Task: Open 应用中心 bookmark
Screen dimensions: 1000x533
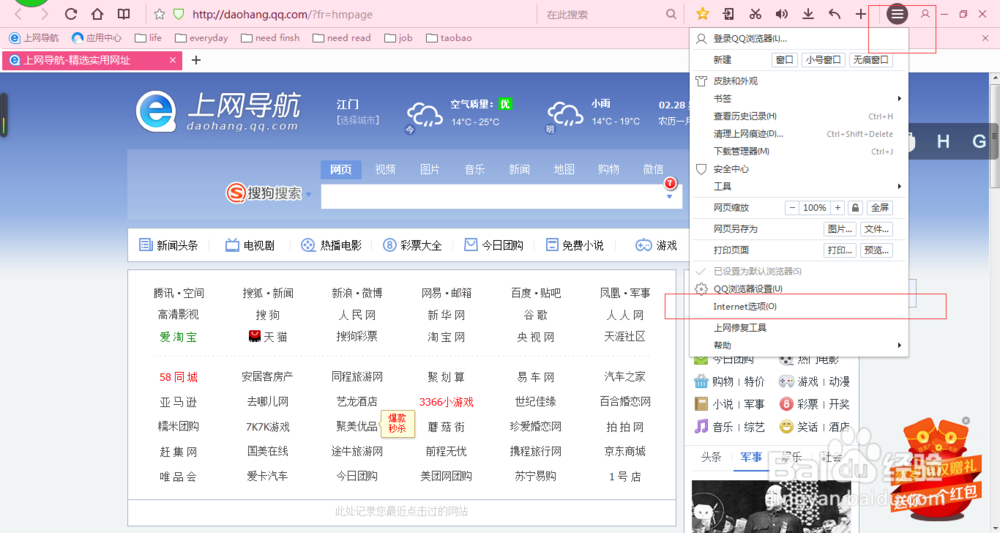Action: tap(96, 38)
